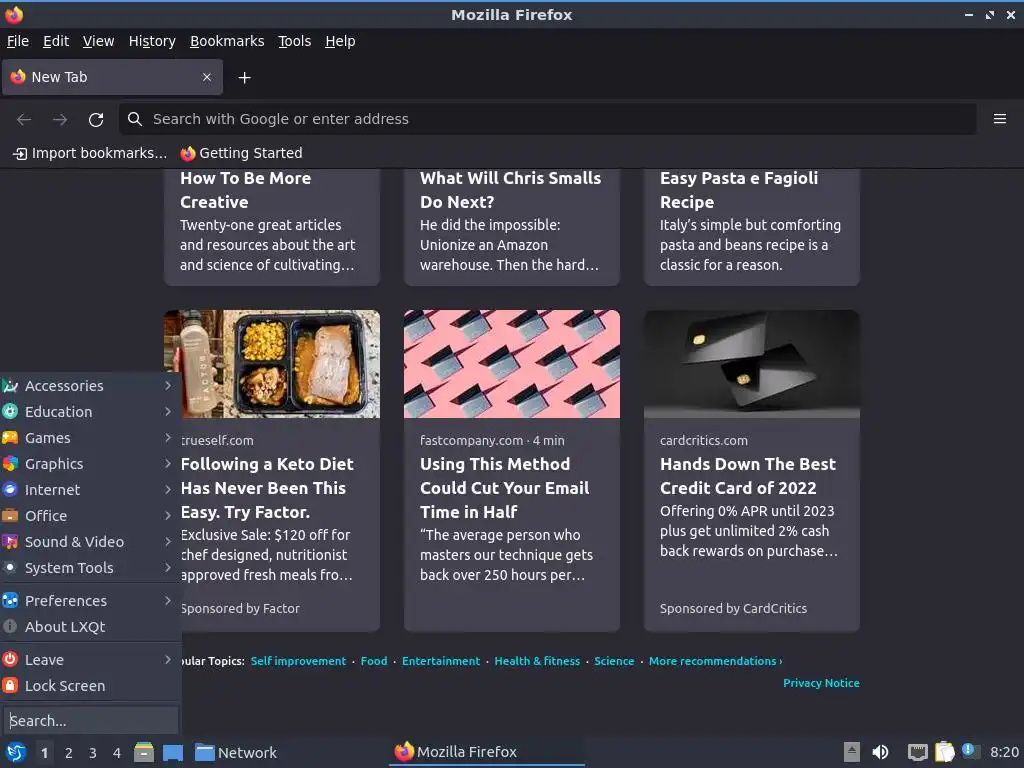Open About LXQt from the menu
The image size is (1024, 768).
[90, 626]
